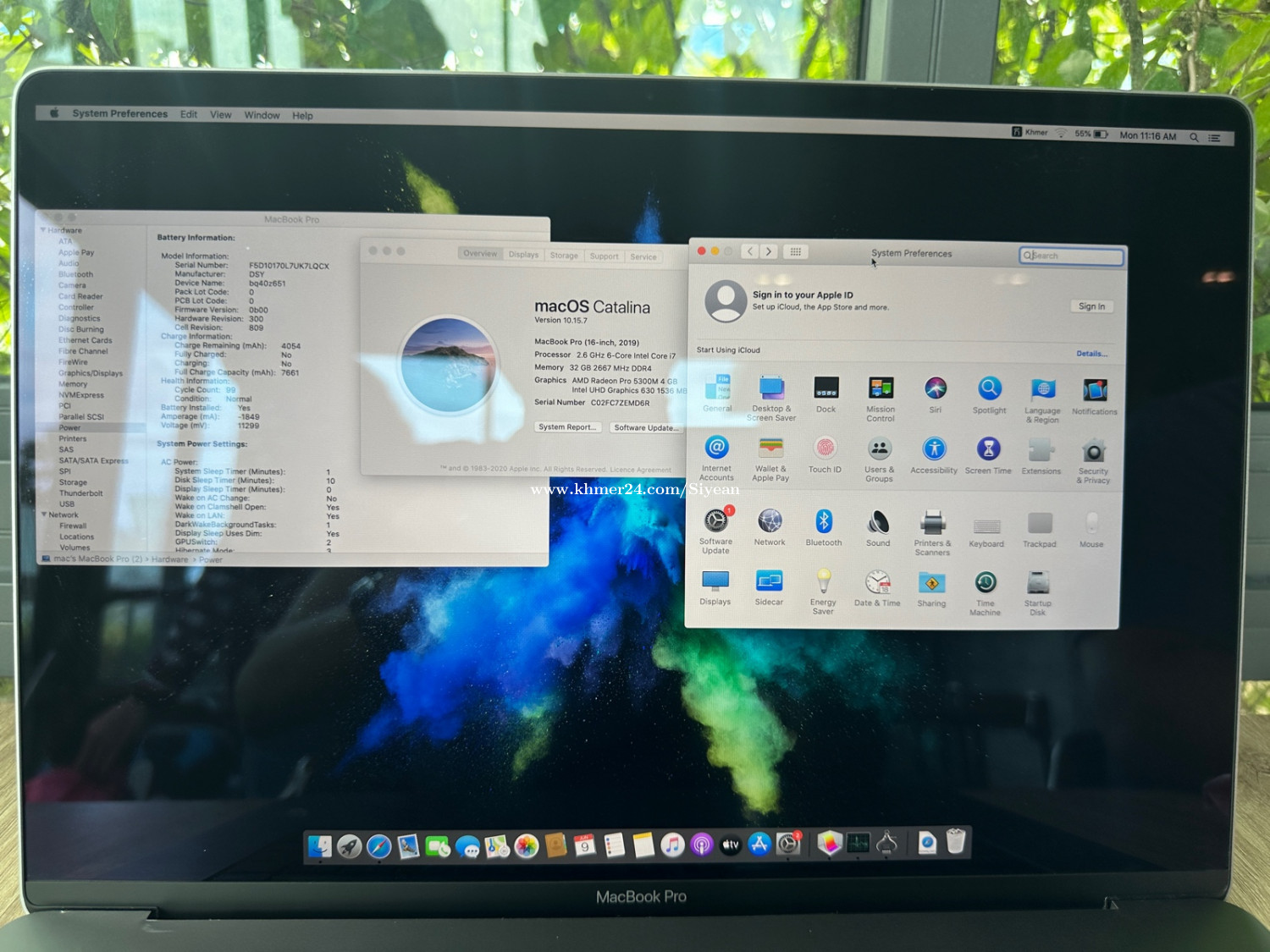Open Security & Privacy pane

click(1093, 460)
